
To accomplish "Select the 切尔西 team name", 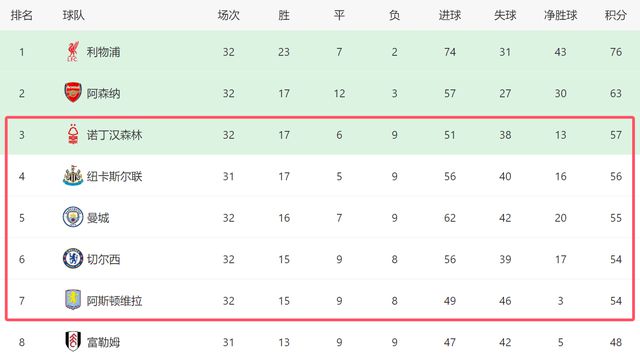I will (x=103, y=259).
